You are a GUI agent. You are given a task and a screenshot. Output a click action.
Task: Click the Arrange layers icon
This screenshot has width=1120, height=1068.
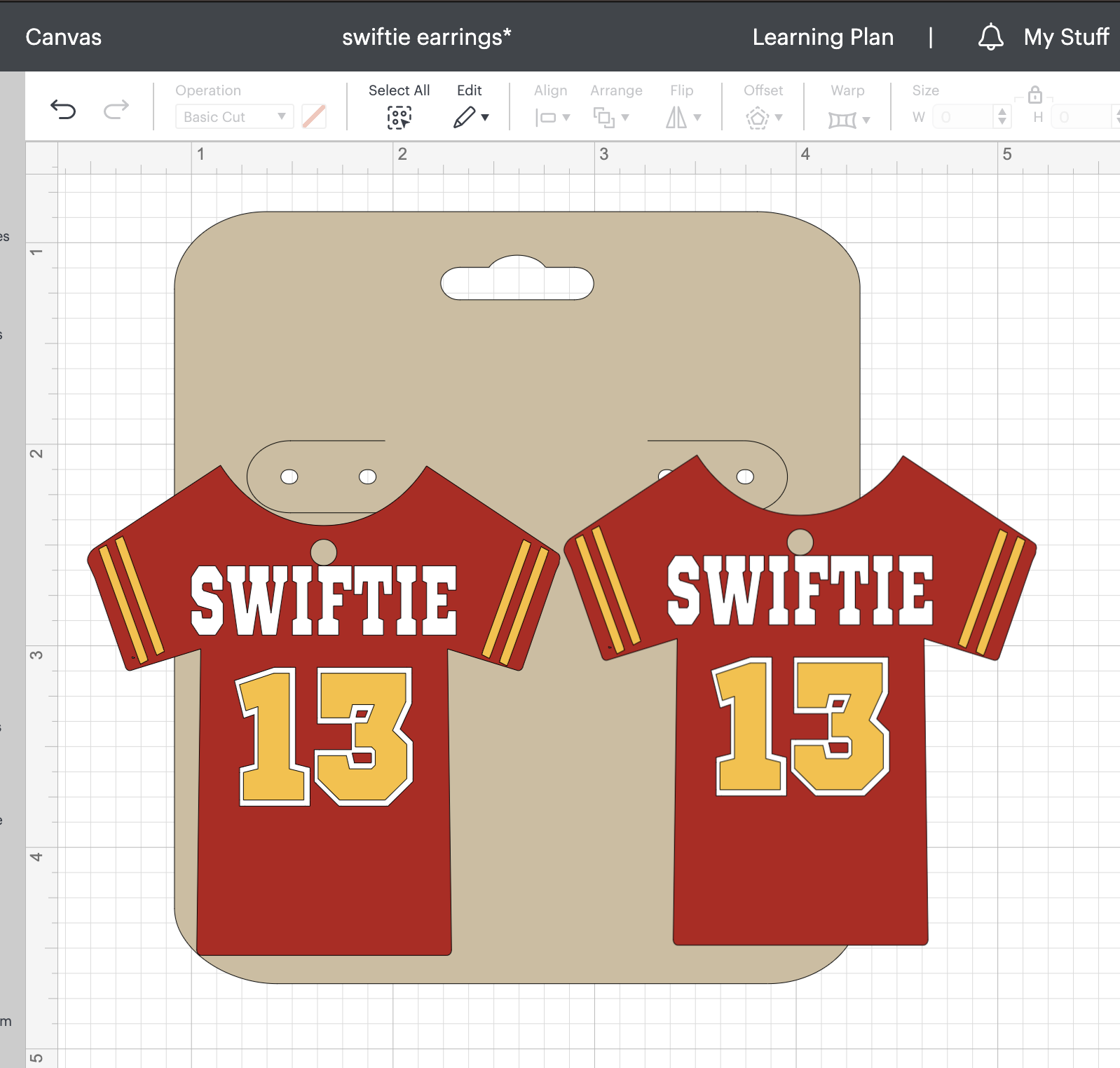pos(603,117)
